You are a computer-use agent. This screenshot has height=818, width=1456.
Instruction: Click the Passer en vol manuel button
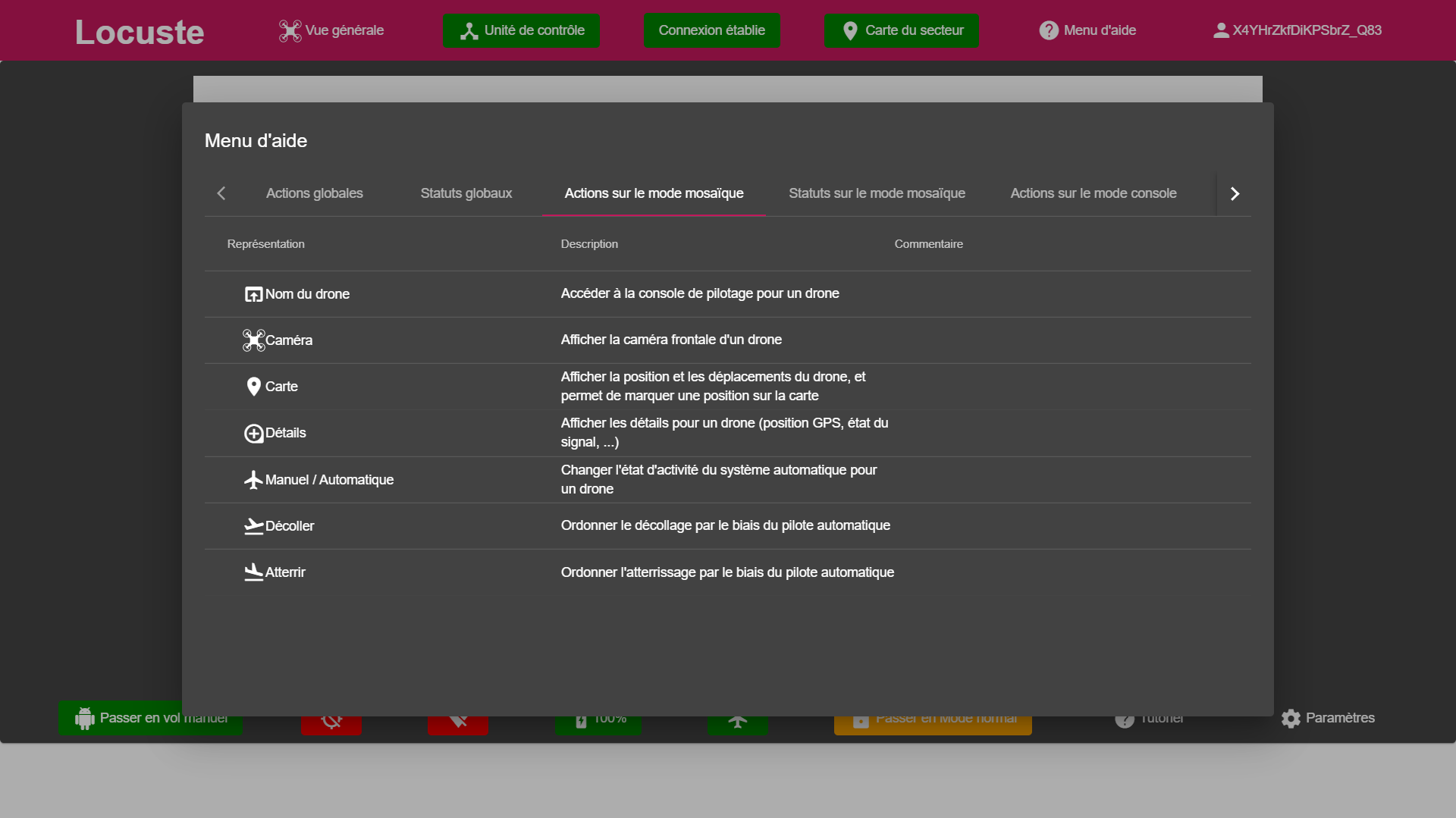150,718
